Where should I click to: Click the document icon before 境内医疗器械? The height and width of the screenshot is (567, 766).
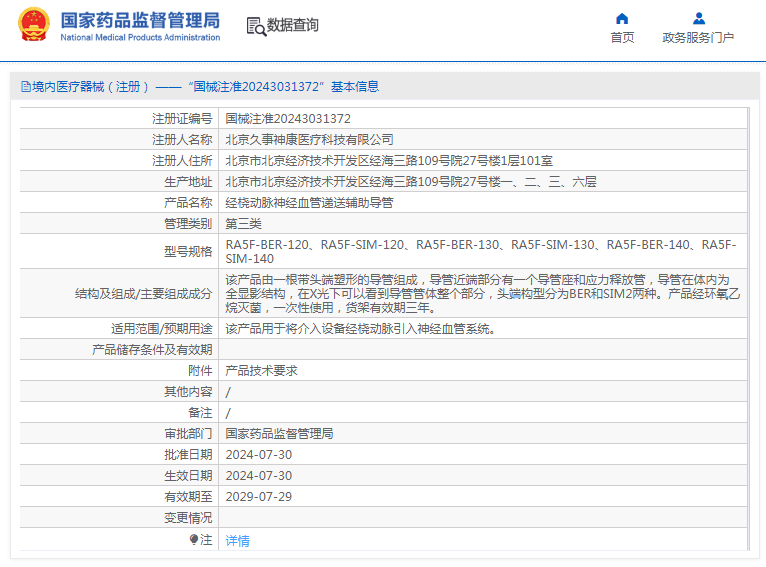[26, 87]
